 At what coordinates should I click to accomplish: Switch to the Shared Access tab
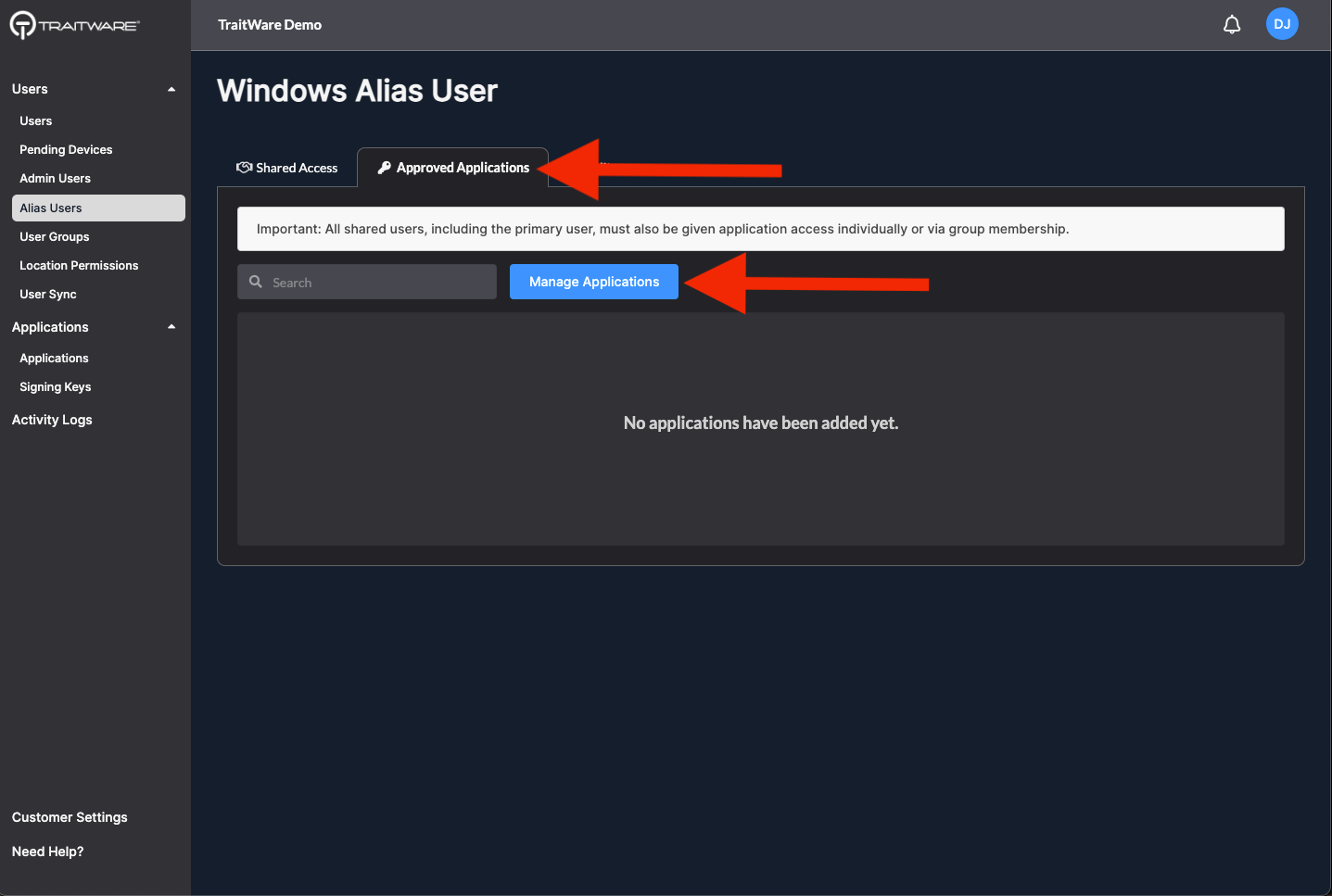pos(287,168)
